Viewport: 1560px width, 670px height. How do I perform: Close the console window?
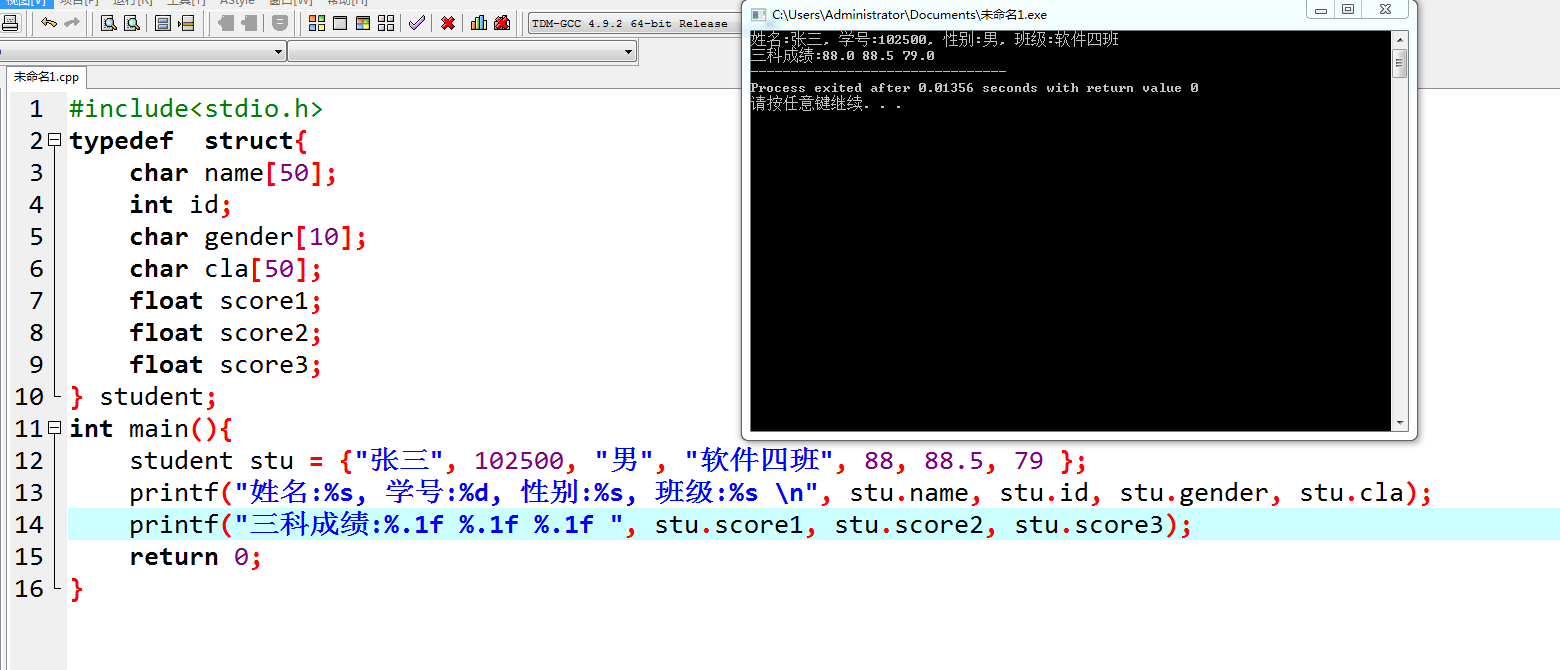tap(1386, 9)
